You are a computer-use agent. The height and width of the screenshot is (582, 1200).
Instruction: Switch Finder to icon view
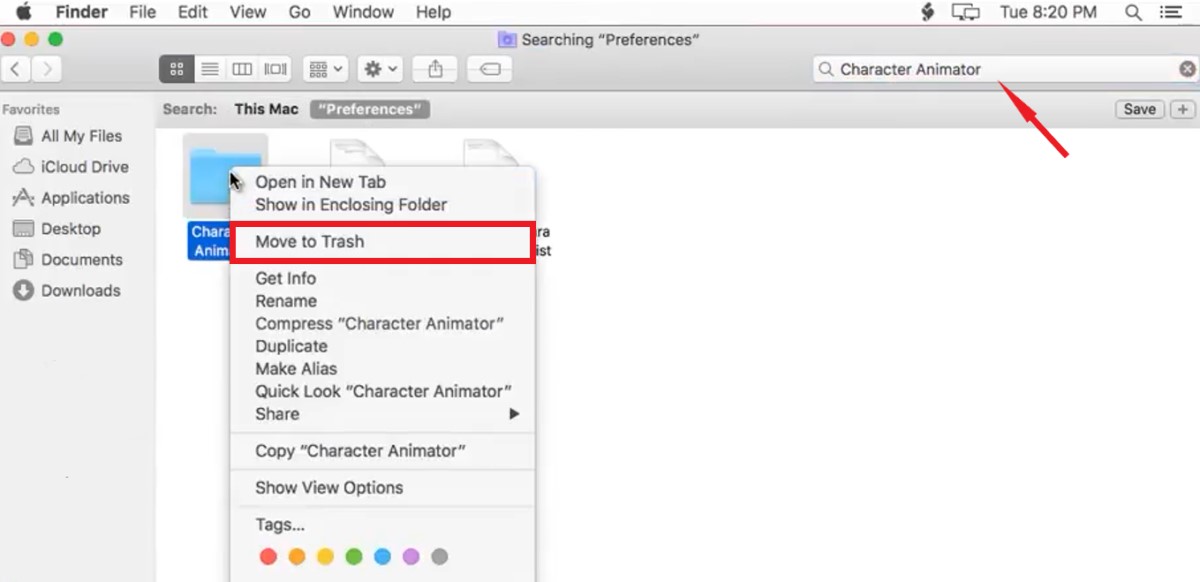[176, 69]
